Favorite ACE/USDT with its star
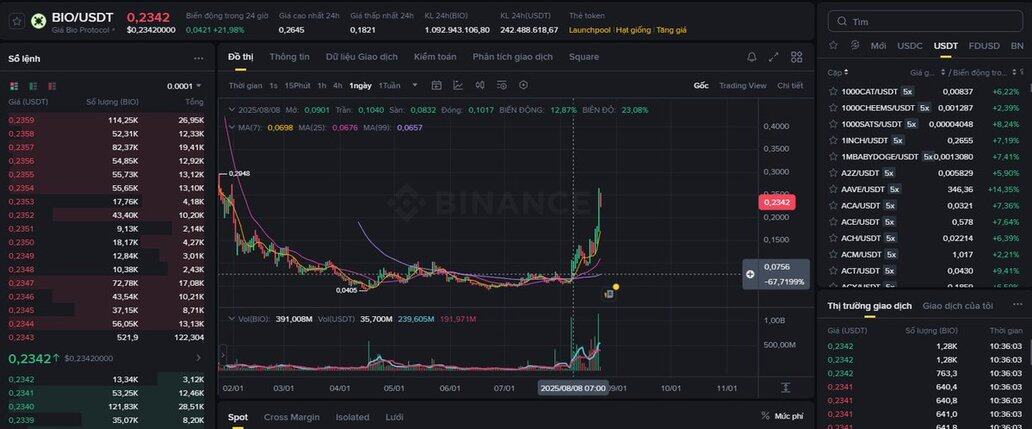The width and height of the screenshot is (1032, 429). coord(833,222)
